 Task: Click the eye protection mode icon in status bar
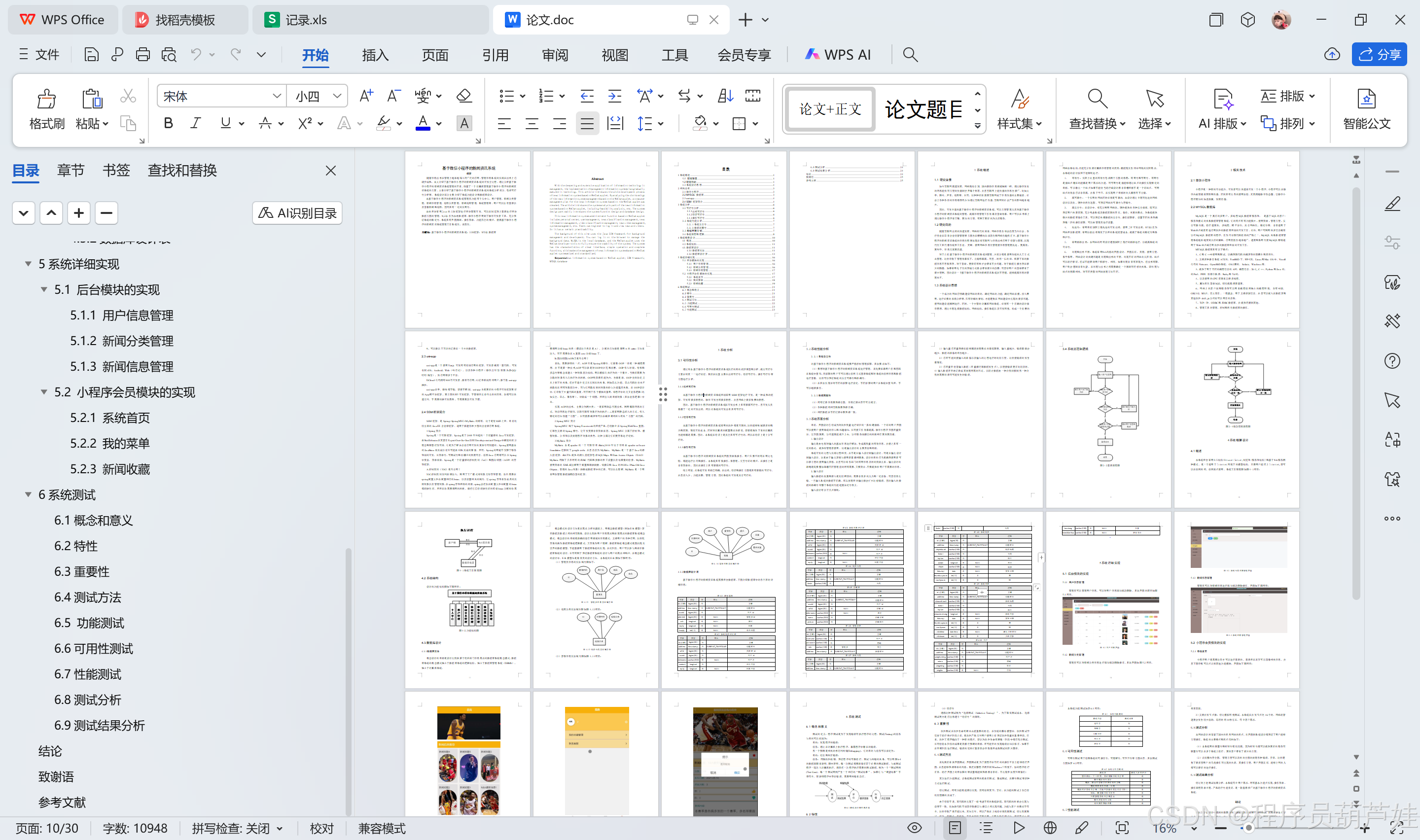[x=915, y=828]
